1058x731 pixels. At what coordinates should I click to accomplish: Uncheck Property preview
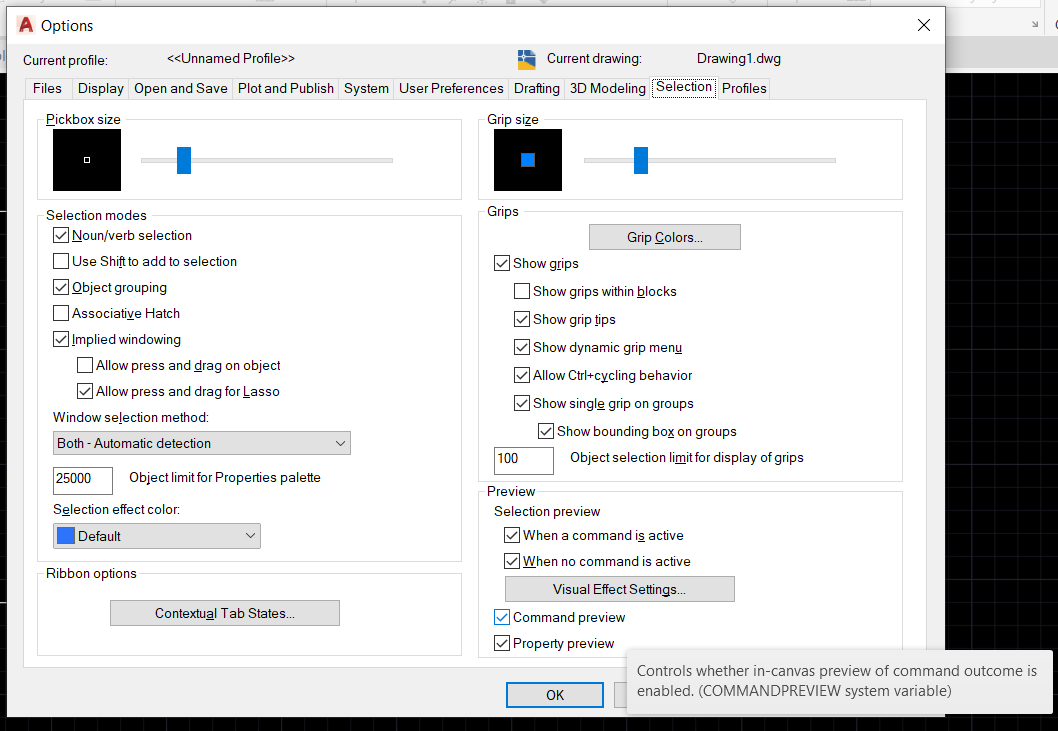click(501, 643)
